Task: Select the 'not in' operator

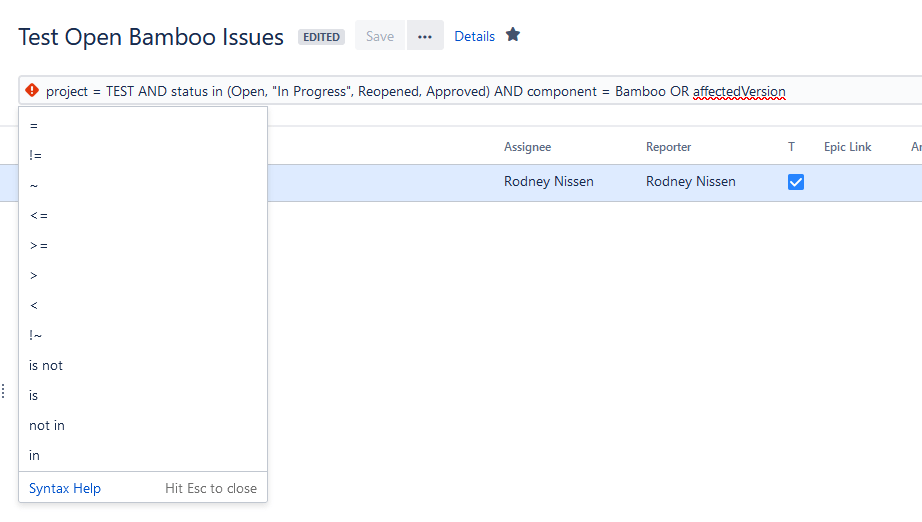Action: (47, 426)
